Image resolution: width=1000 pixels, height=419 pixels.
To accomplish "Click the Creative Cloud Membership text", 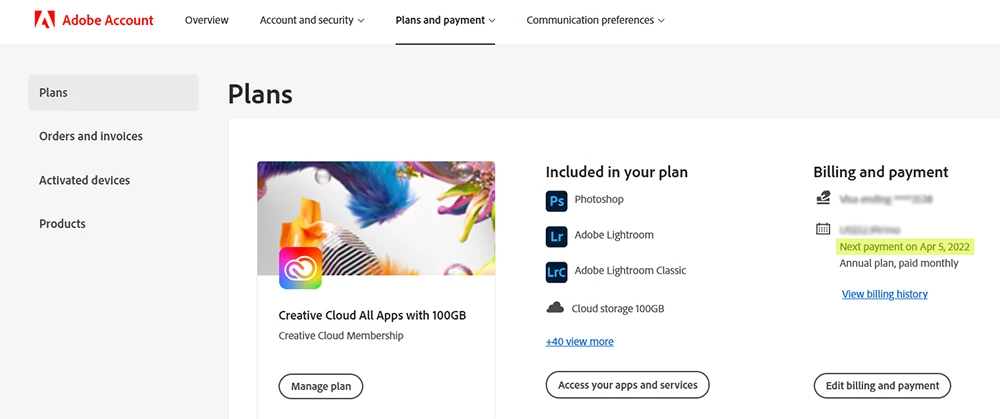I will coord(341,335).
